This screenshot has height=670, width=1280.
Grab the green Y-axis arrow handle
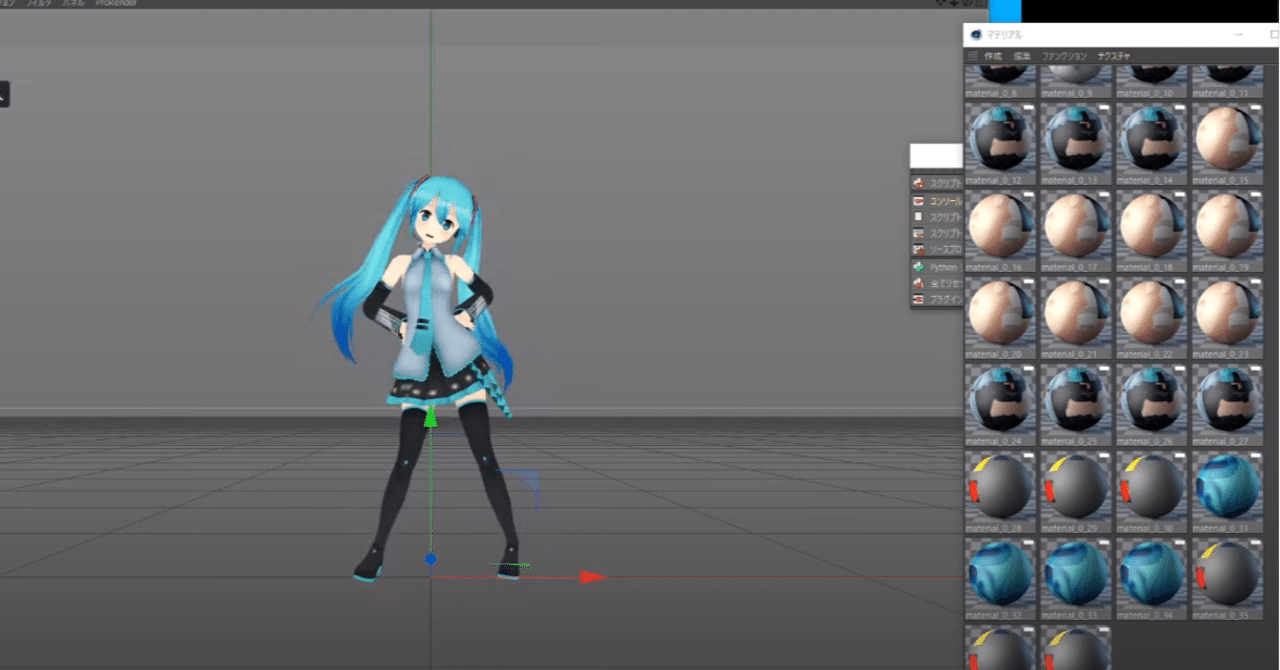[430, 417]
